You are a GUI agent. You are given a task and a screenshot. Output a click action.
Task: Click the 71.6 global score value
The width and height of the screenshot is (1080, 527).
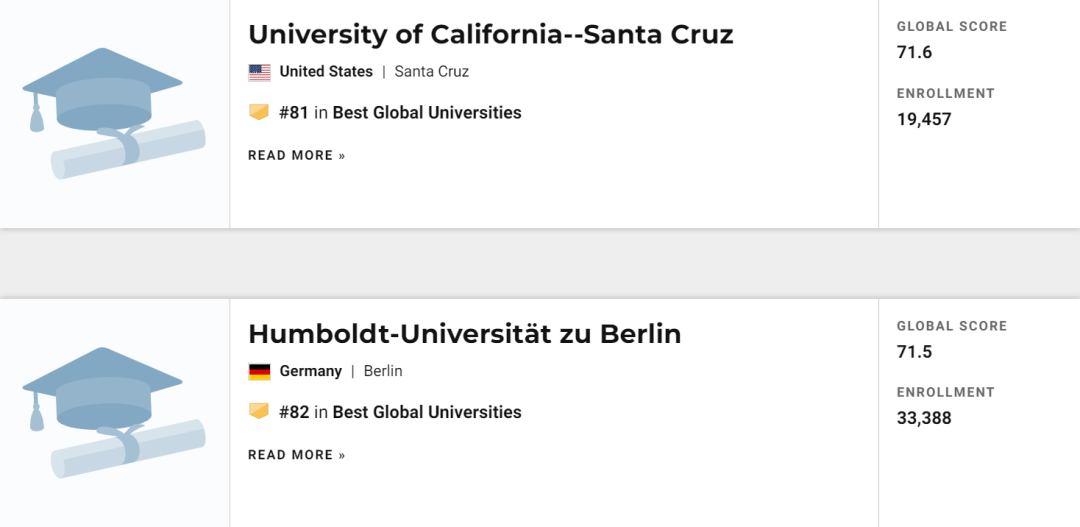[x=915, y=52]
